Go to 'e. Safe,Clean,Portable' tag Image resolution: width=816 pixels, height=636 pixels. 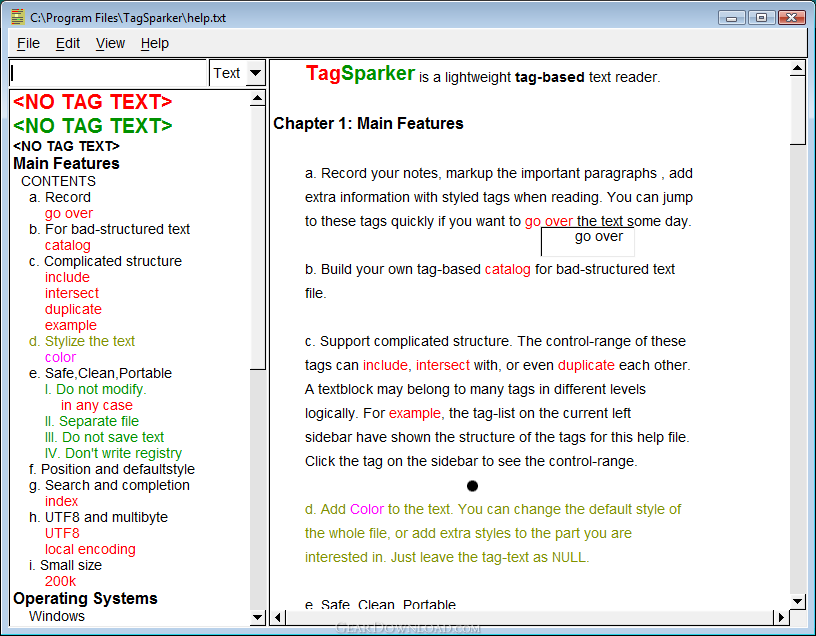click(100, 373)
